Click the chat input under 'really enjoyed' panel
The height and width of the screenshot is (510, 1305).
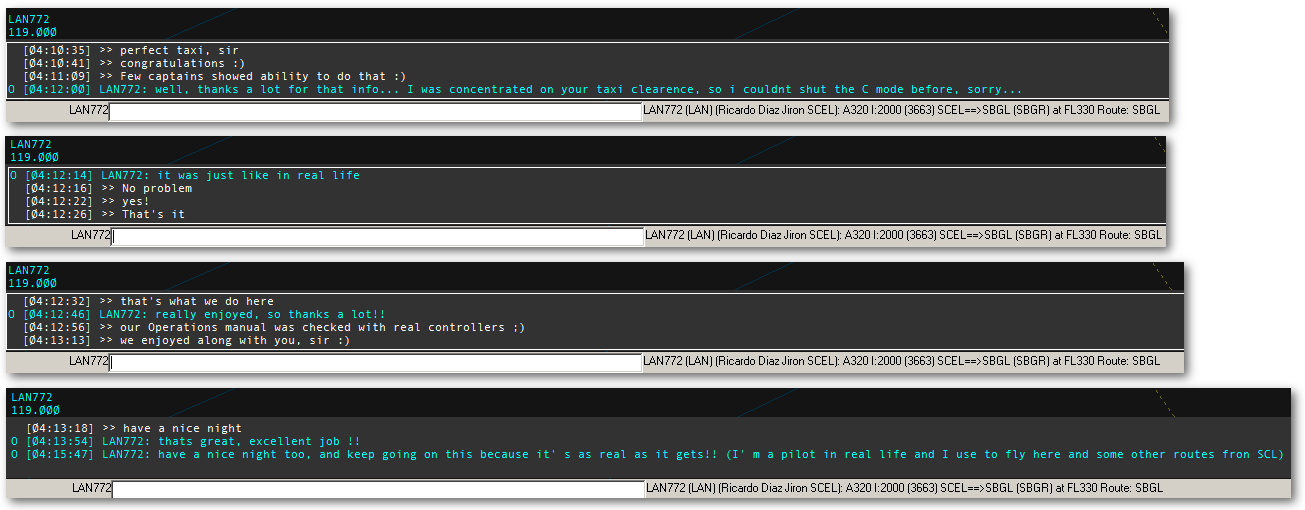[375, 362]
